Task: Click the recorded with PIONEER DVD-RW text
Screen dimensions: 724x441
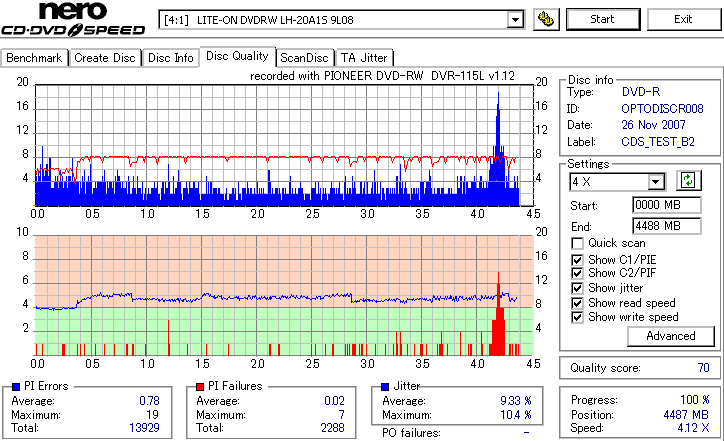Action: click(x=382, y=76)
